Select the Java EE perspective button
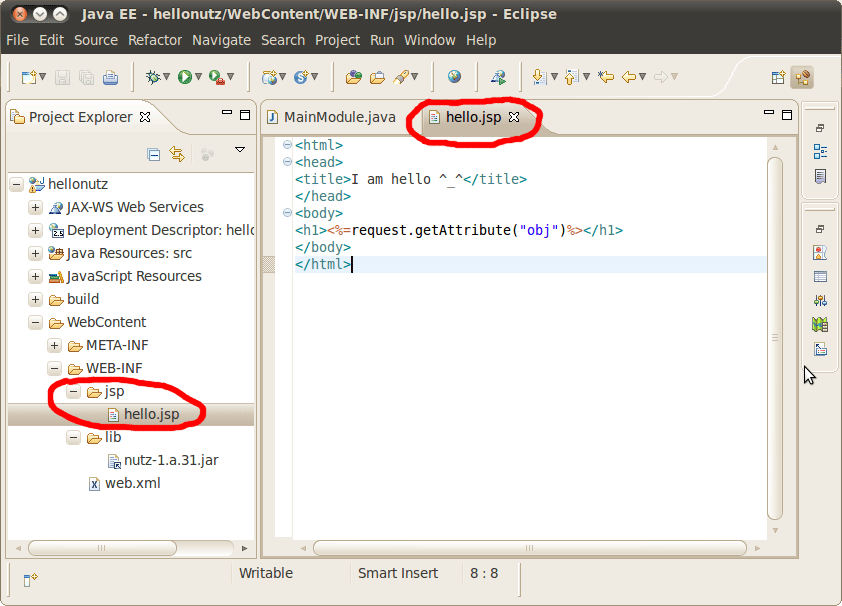This screenshot has width=842, height=606. point(802,78)
